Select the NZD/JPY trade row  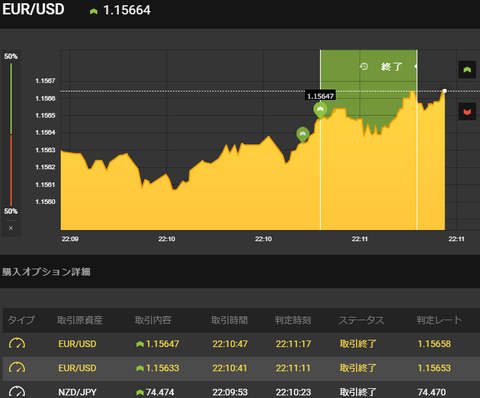pos(241,390)
